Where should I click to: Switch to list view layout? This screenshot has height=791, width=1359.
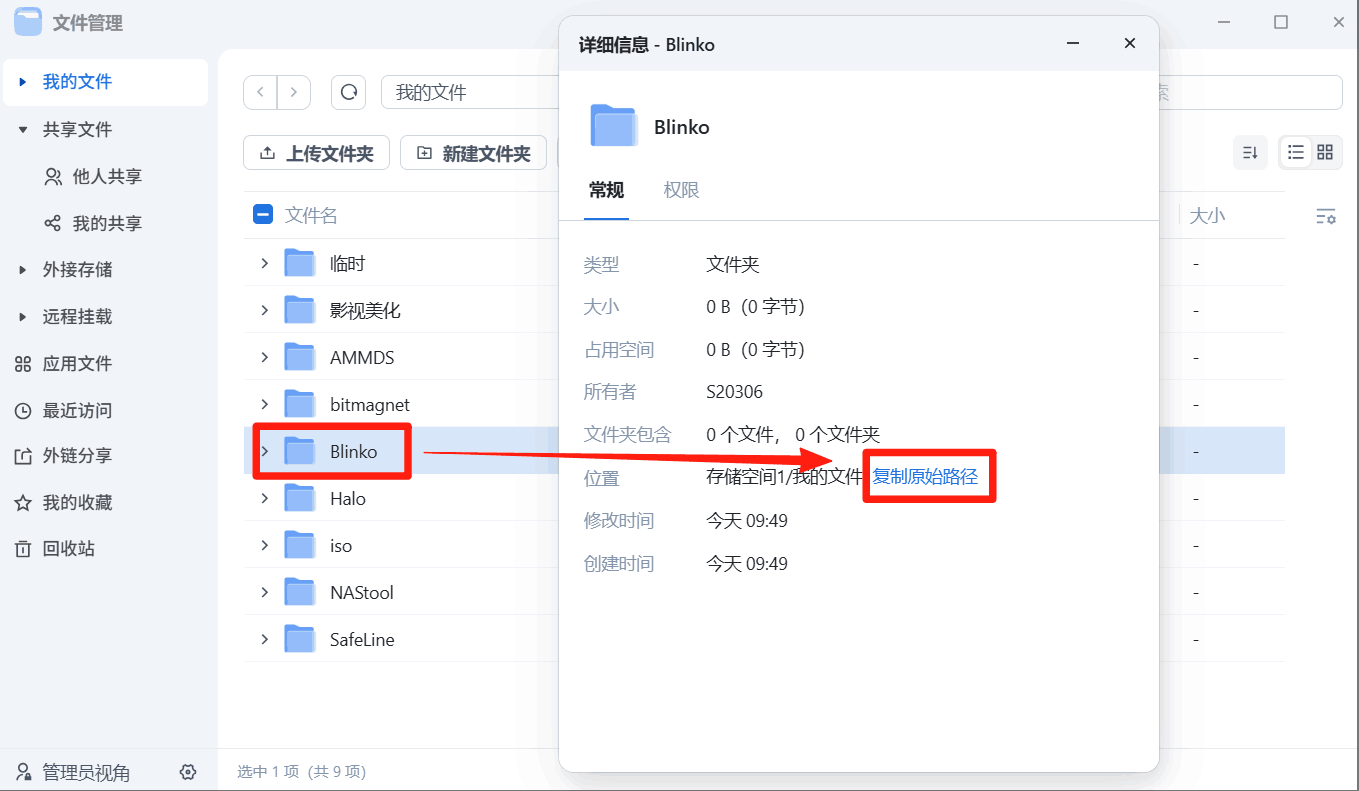point(1296,152)
